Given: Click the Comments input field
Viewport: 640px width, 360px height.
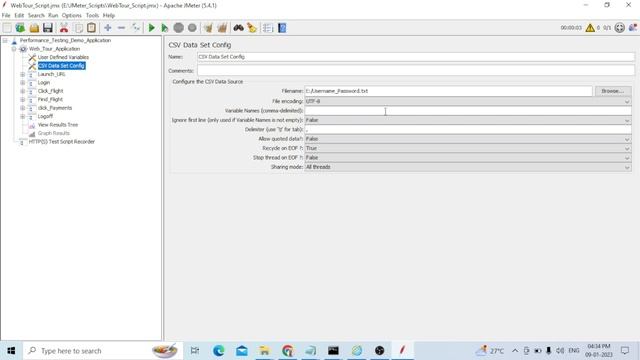Looking at the screenshot, I should click(x=416, y=70).
